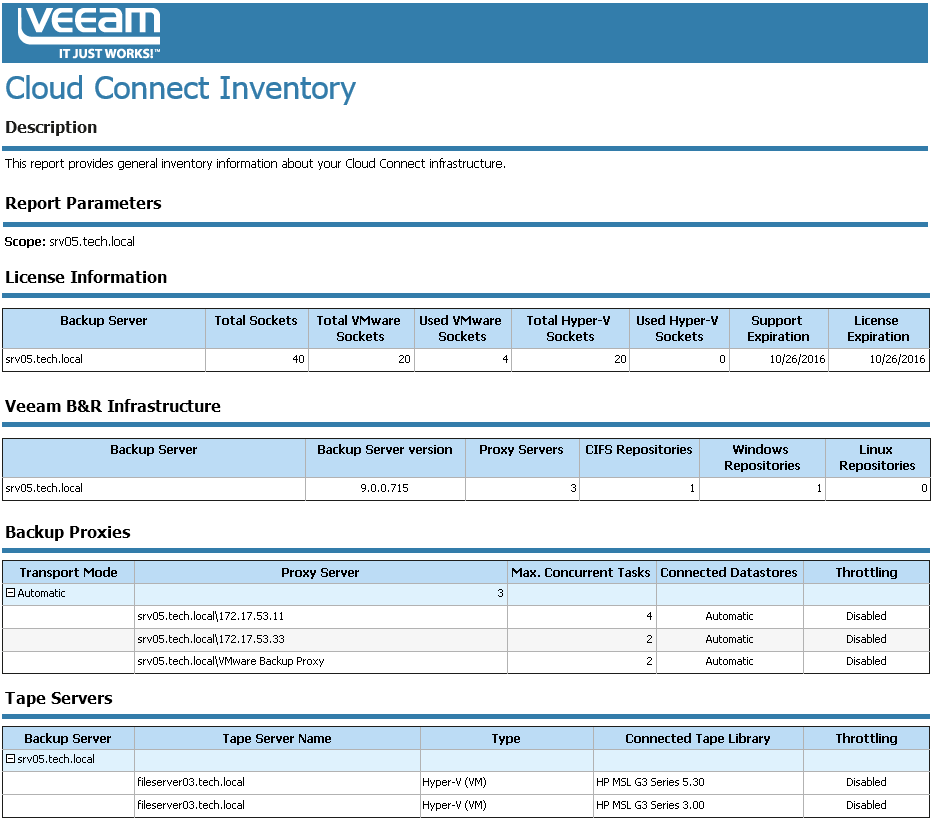
Task: Click the Connected Tape Library column header
Action: click(x=697, y=738)
